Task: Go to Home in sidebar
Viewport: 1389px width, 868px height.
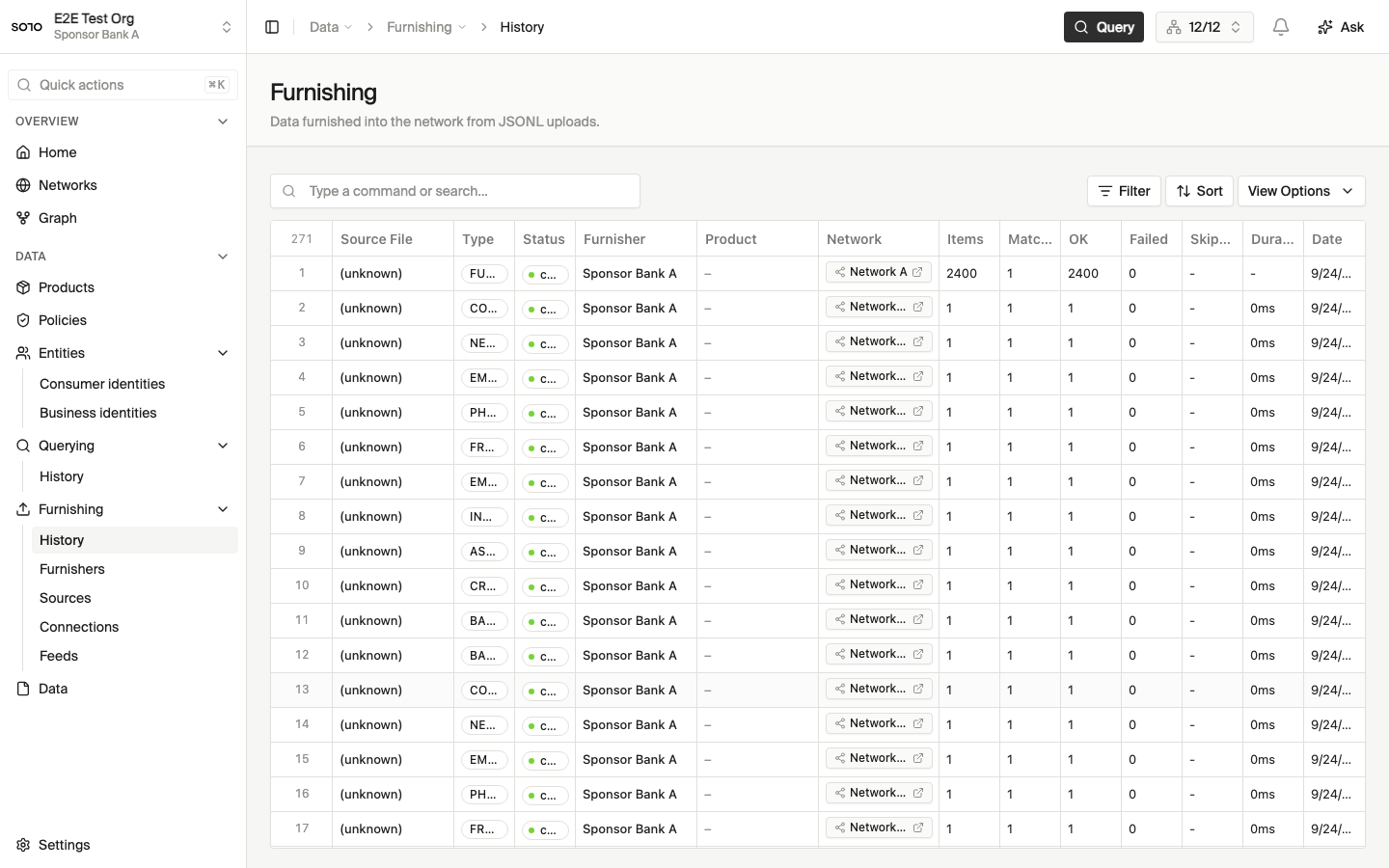Action: (x=123, y=152)
